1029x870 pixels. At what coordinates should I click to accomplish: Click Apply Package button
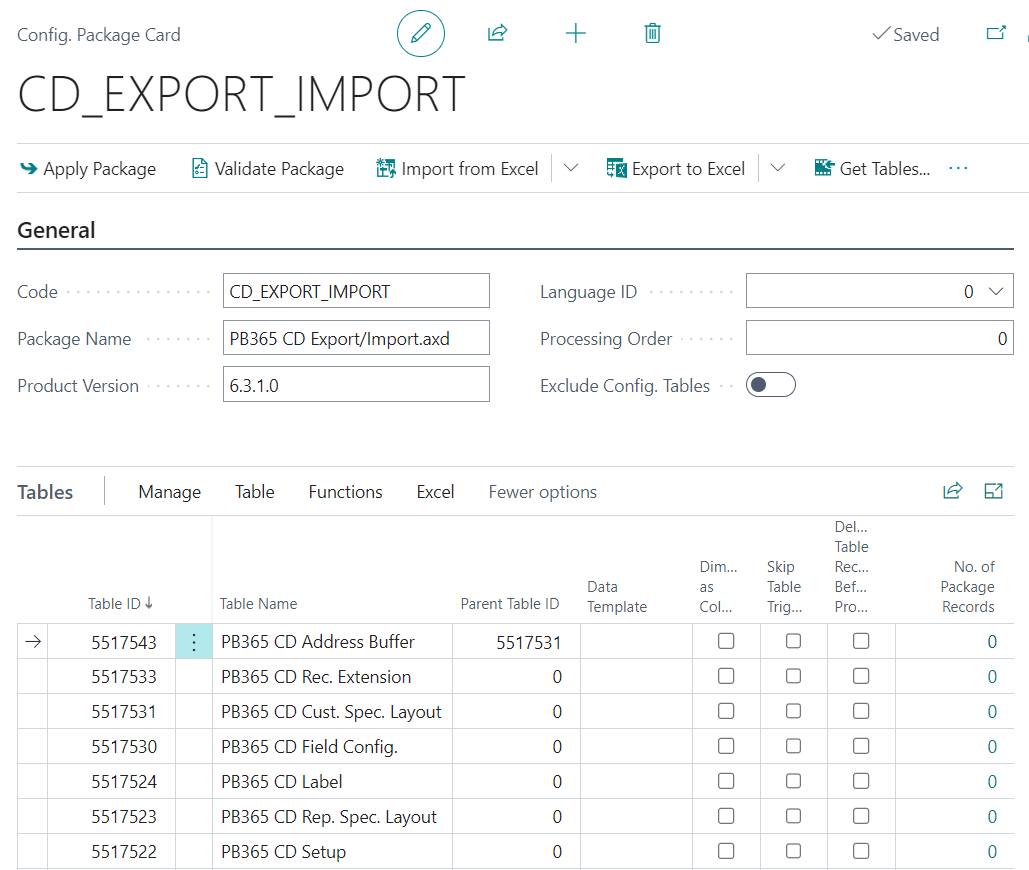pos(88,169)
